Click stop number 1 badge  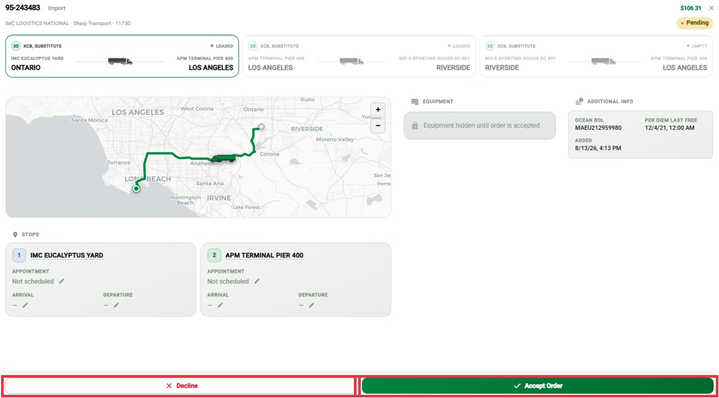coord(19,255)
